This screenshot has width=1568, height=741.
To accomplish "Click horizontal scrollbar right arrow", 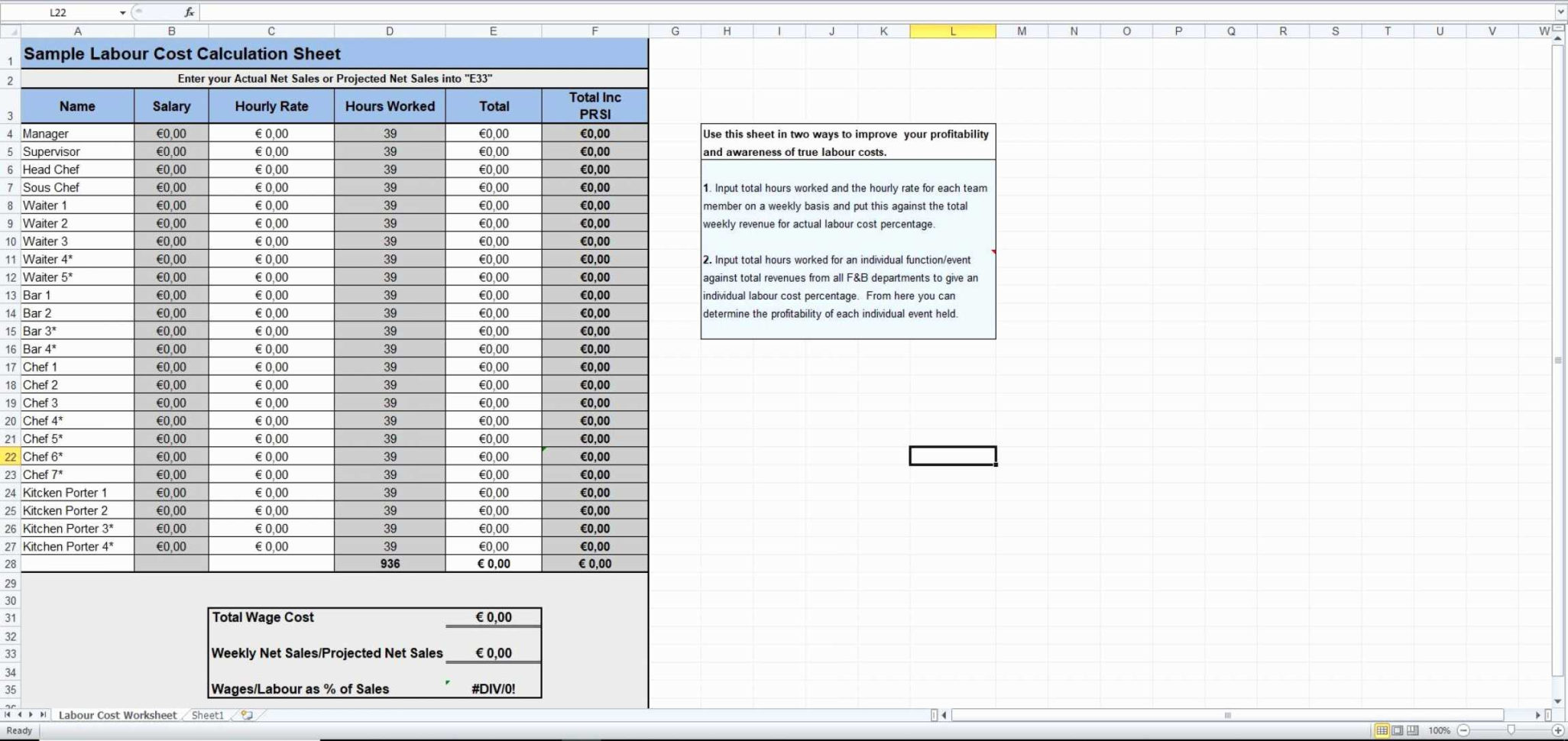I will [1537, 715].
